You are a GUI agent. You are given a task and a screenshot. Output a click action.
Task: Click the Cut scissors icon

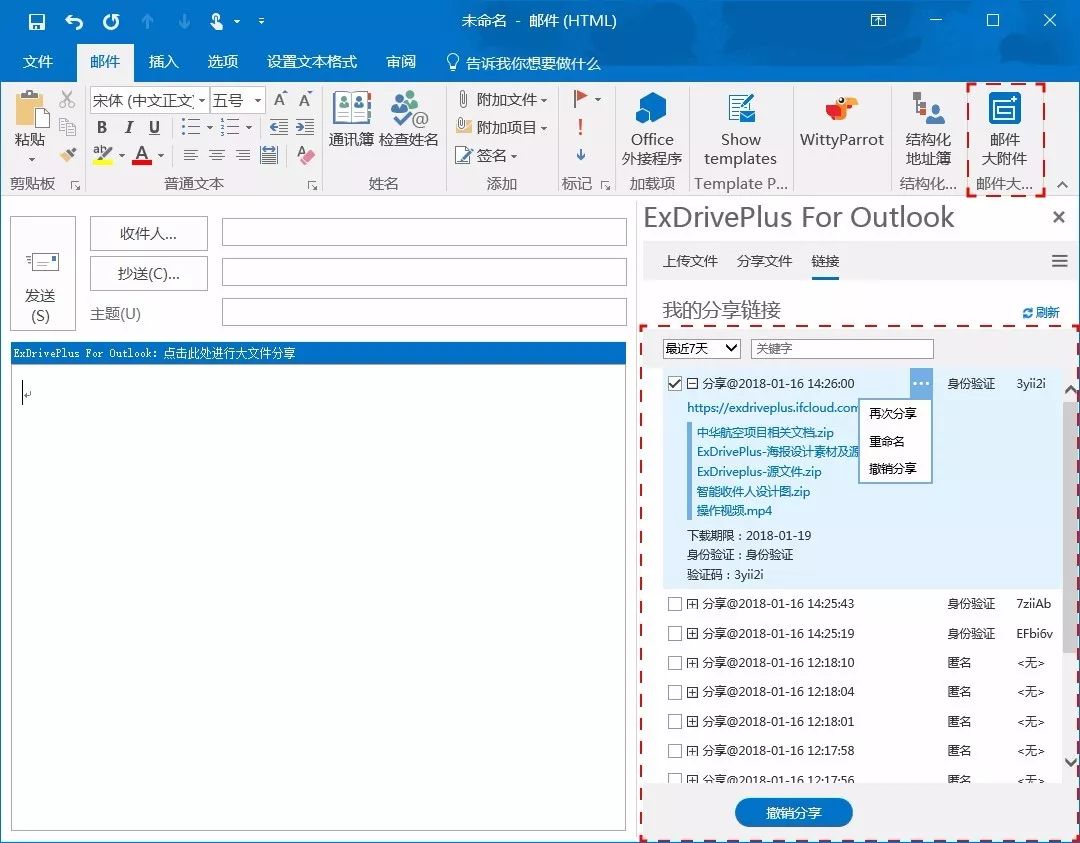(x=67, y=99)
